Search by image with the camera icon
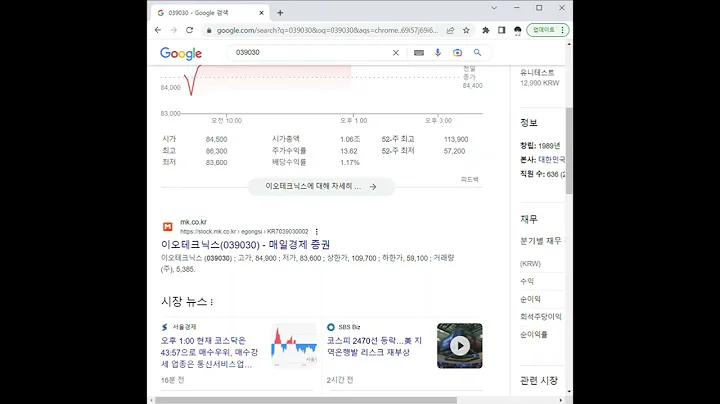The image size is (720, 404). click(457, 53)
